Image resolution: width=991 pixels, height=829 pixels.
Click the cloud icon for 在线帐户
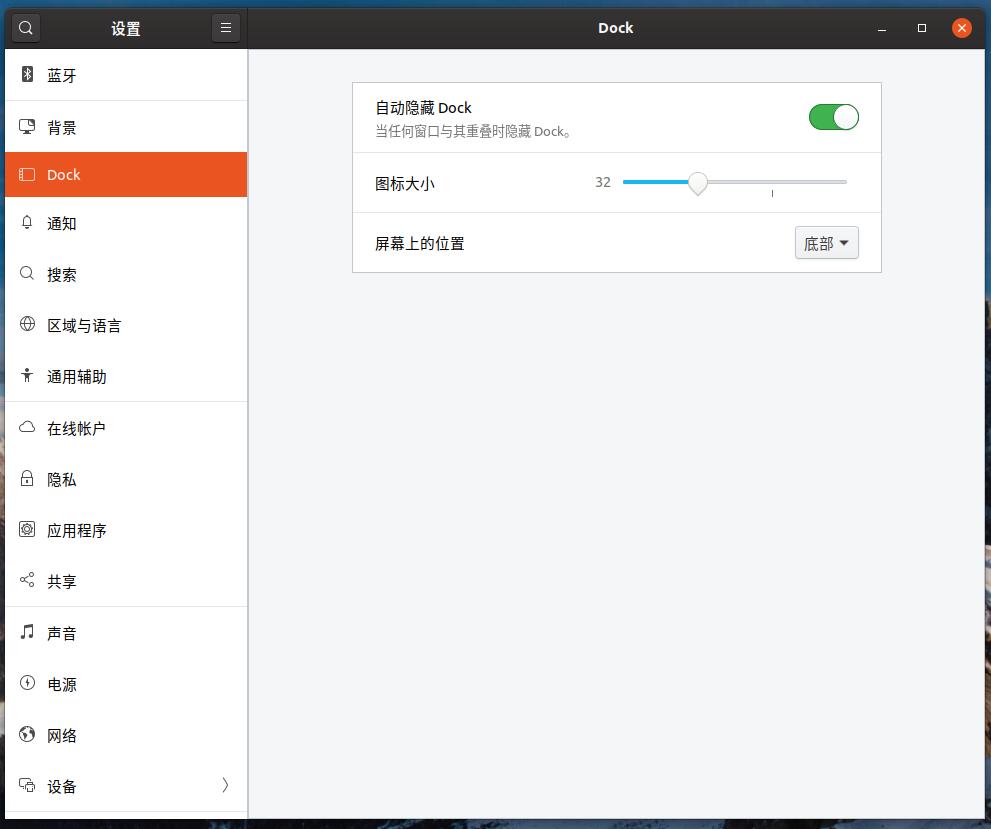27,427
